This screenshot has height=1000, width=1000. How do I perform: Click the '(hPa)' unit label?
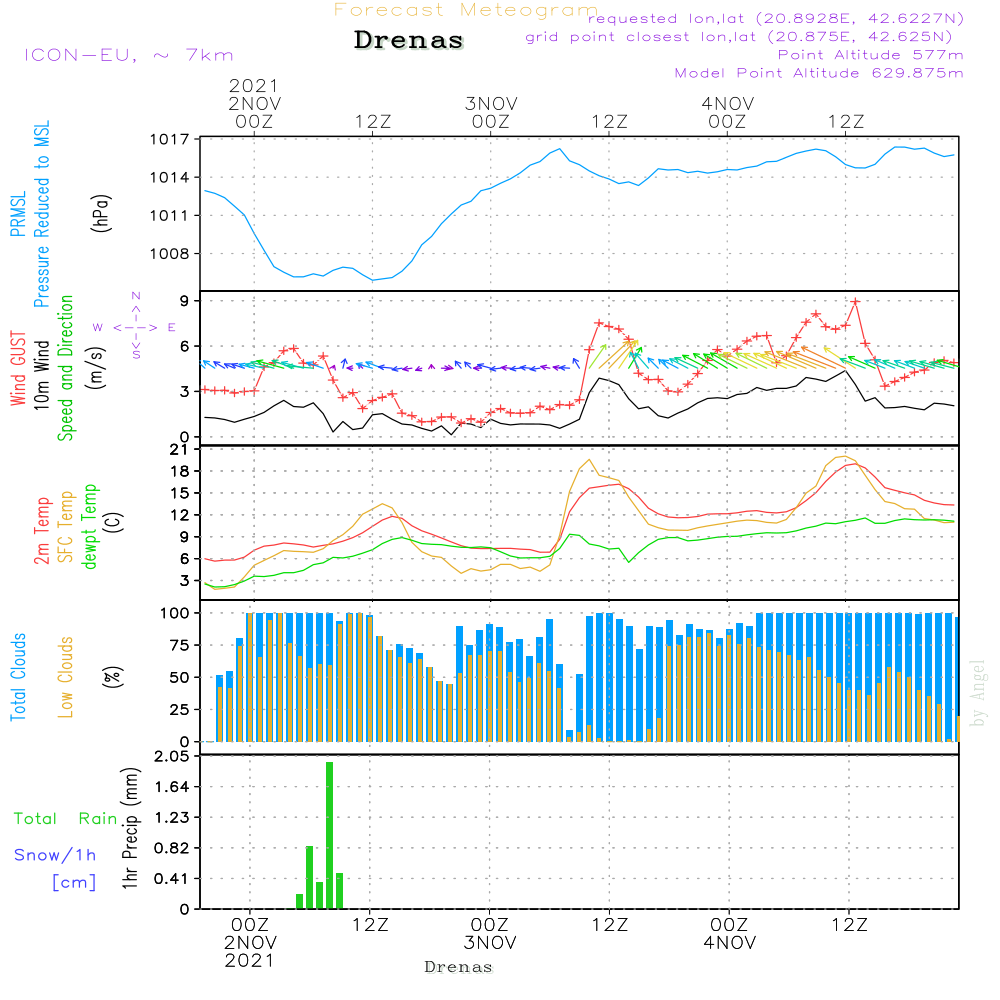(x=101, y=212)
